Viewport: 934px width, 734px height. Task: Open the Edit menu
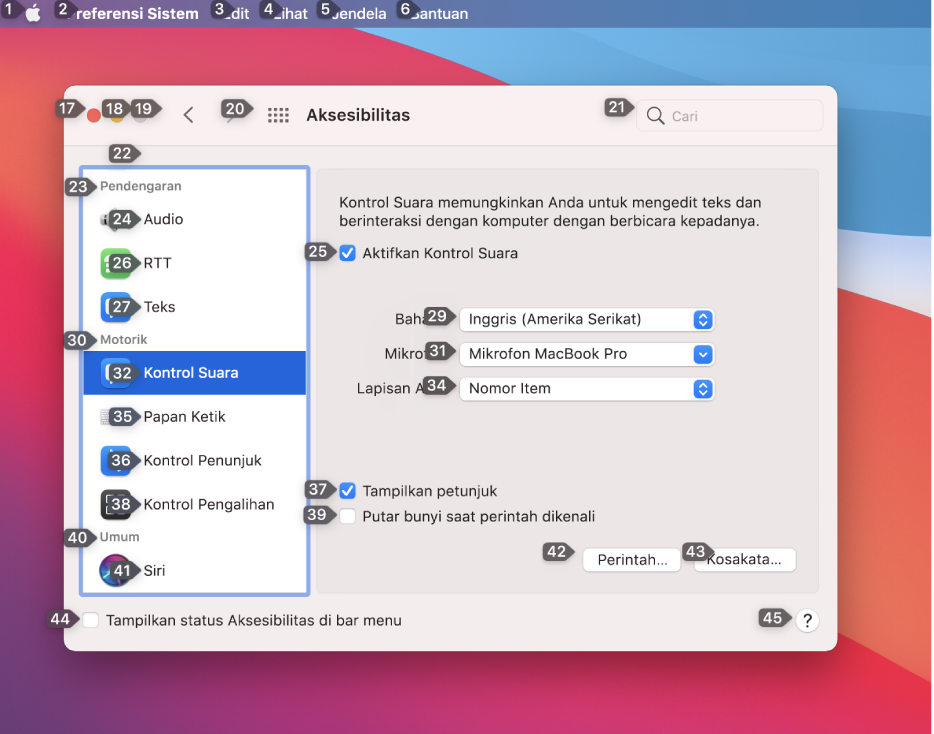tap(234, 13)
